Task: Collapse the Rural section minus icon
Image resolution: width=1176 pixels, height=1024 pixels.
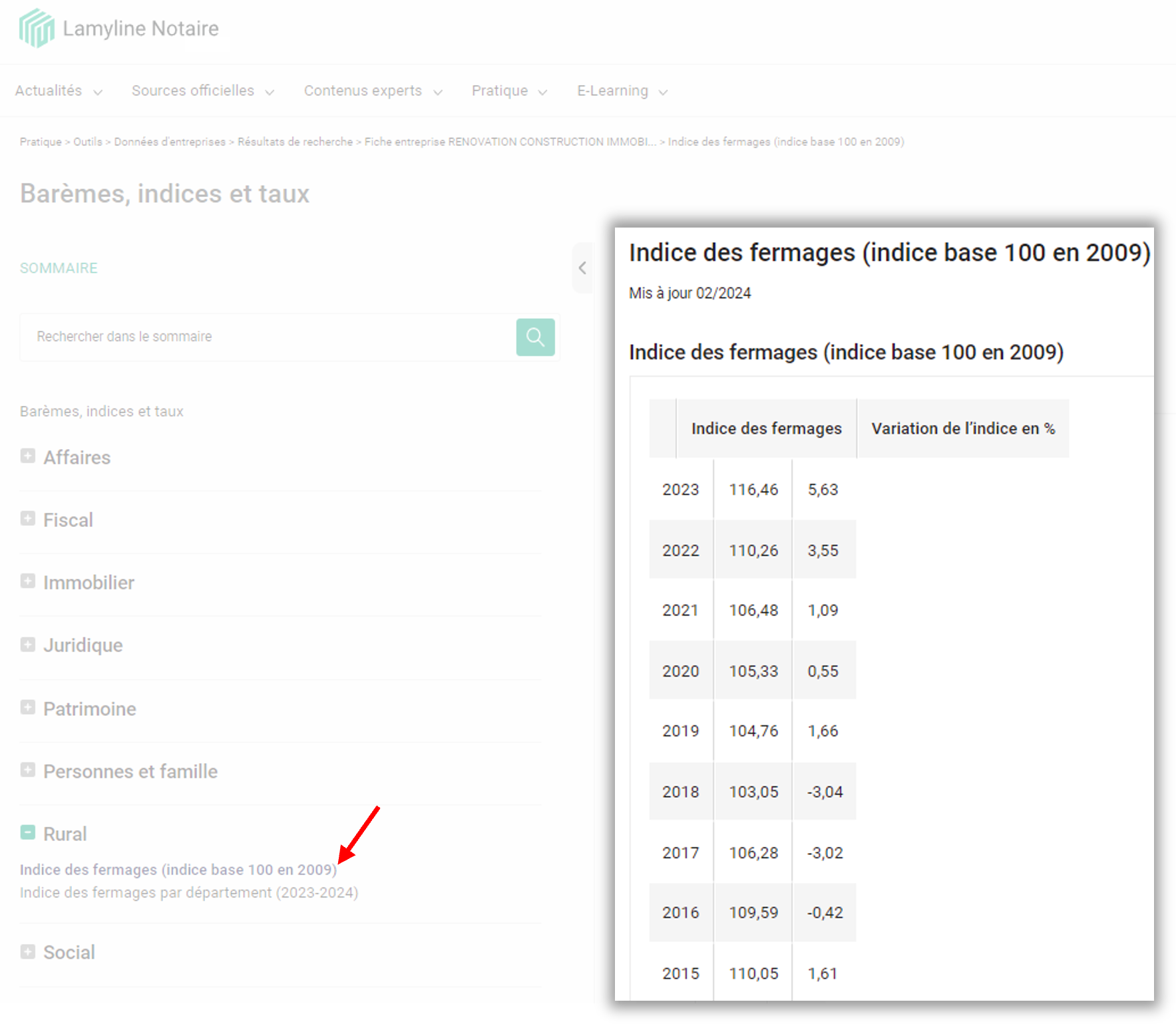Action: coord(28,832)
